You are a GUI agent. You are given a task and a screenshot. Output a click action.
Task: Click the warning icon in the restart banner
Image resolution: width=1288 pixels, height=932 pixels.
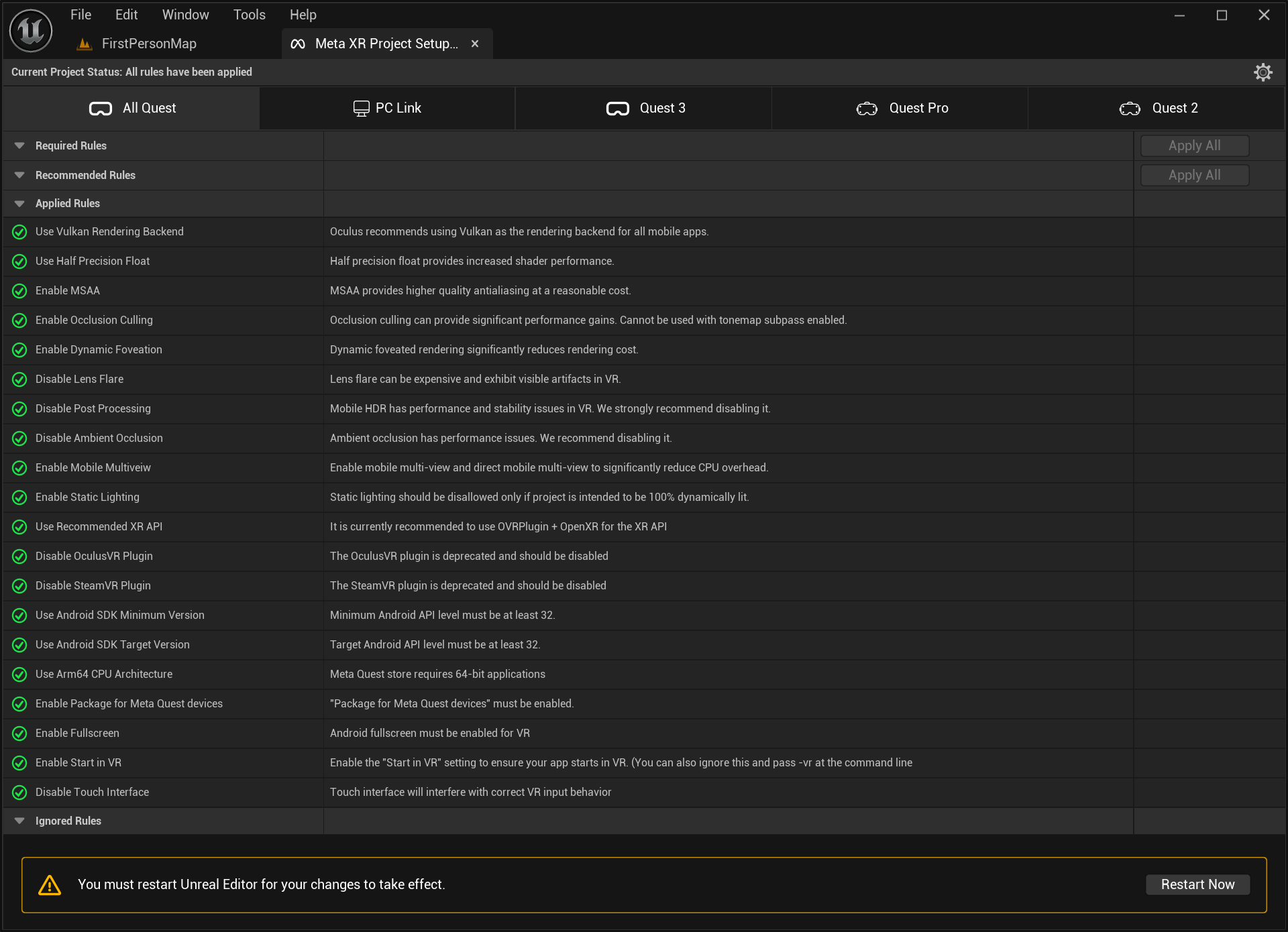pos(49,884)
